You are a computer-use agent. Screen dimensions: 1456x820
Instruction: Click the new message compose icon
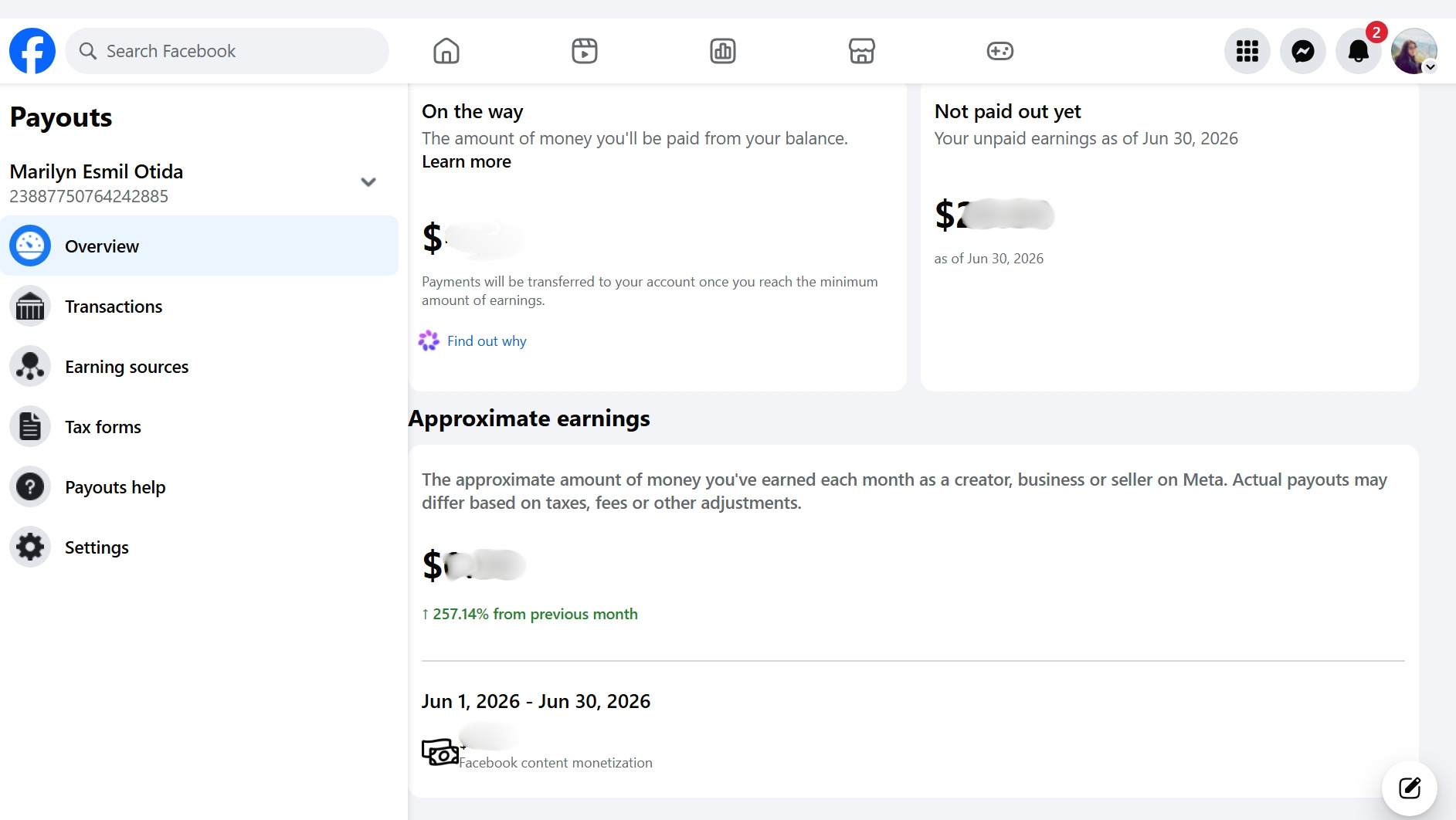pyautogui.click(x=1410, y=788)
